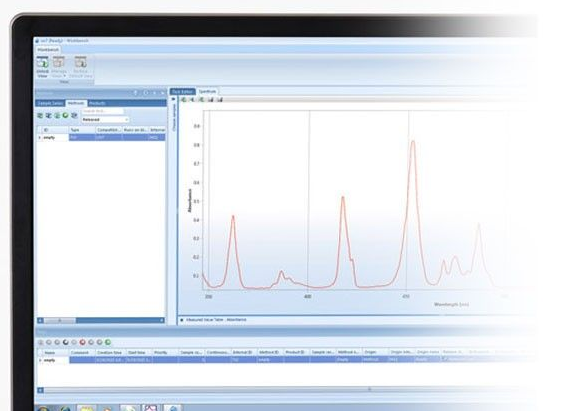Click the horizontal scrollbar under methods list
Screen dimensions: 582x411
tap(101, 320)
